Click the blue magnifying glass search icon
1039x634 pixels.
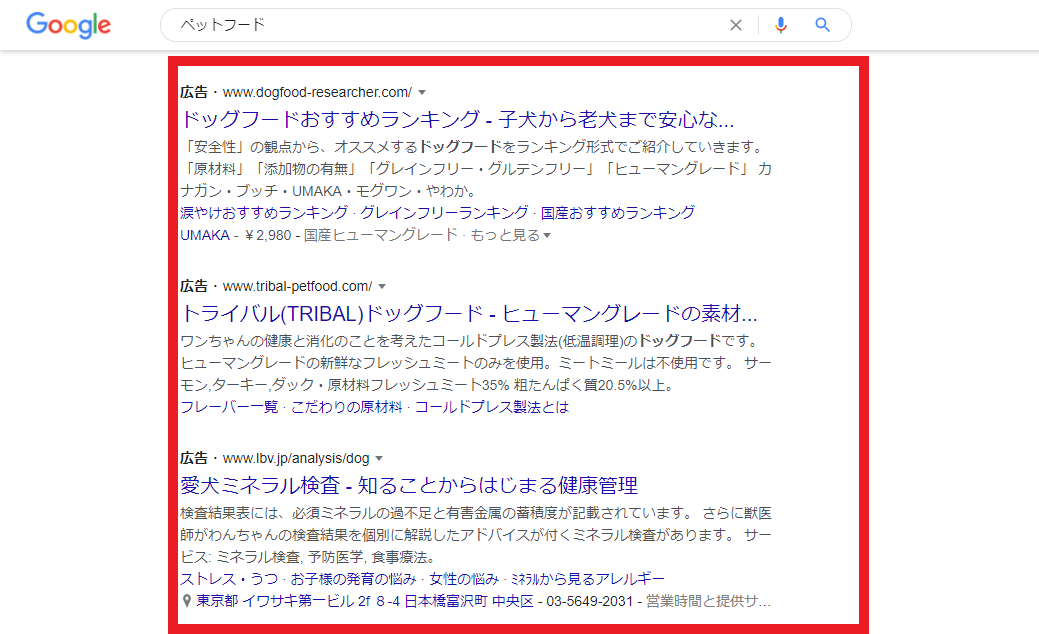coord(822,25)
